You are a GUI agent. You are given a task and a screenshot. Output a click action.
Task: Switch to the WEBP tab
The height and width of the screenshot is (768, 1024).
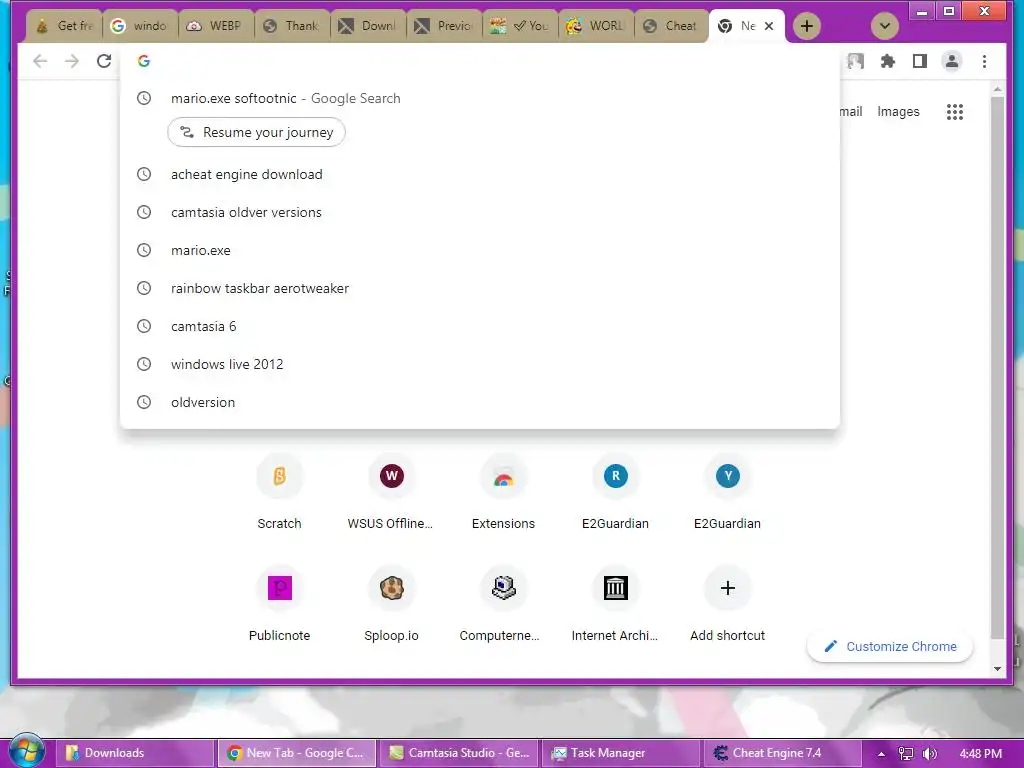pyautogui.click(x=216, y=26)
